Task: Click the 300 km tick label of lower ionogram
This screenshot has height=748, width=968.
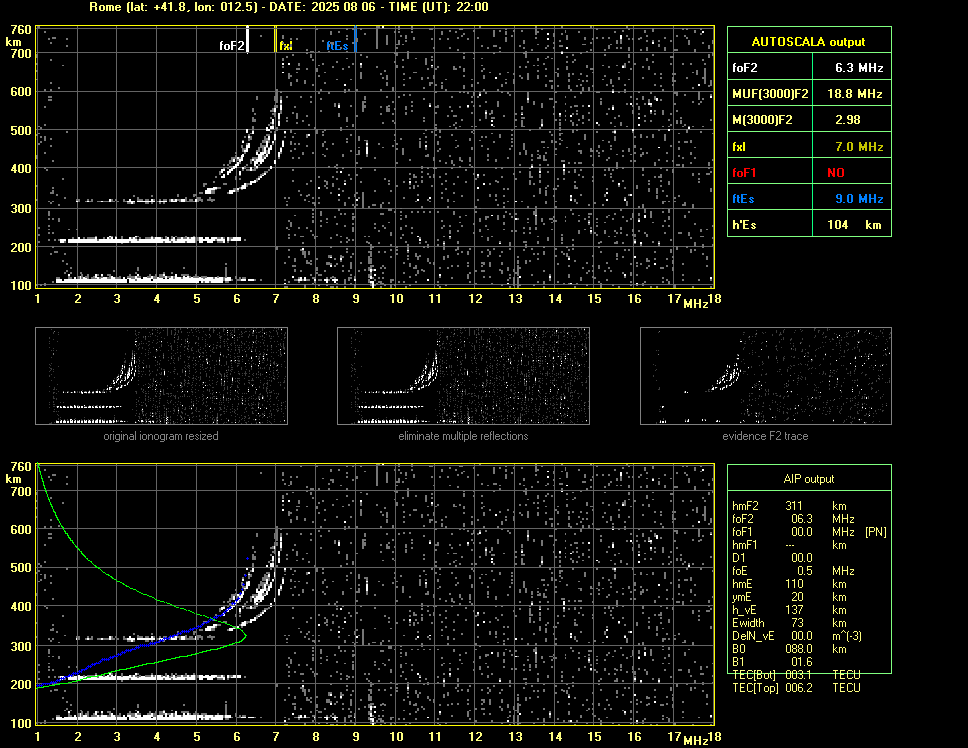Action: 20,646
